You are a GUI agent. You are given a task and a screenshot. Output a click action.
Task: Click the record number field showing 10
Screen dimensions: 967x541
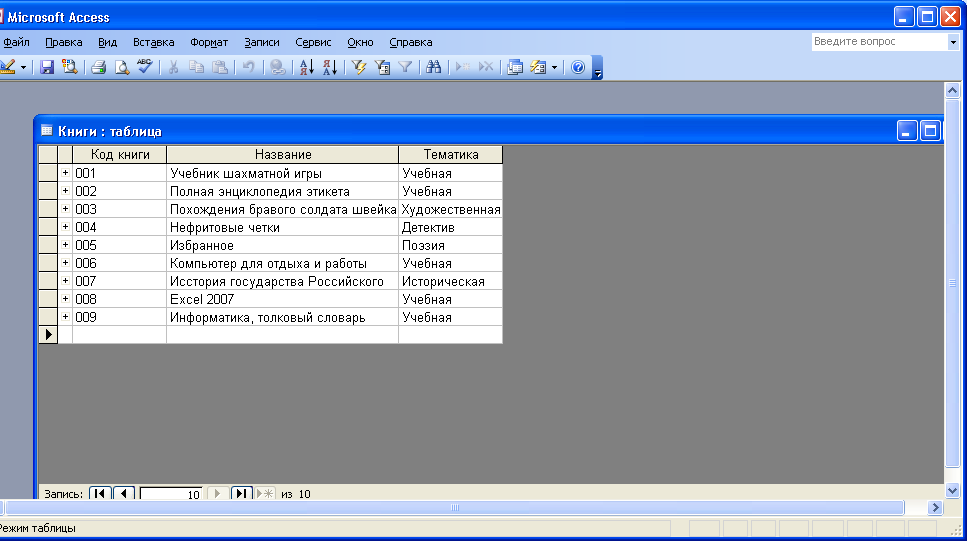(x=171, y=494)
